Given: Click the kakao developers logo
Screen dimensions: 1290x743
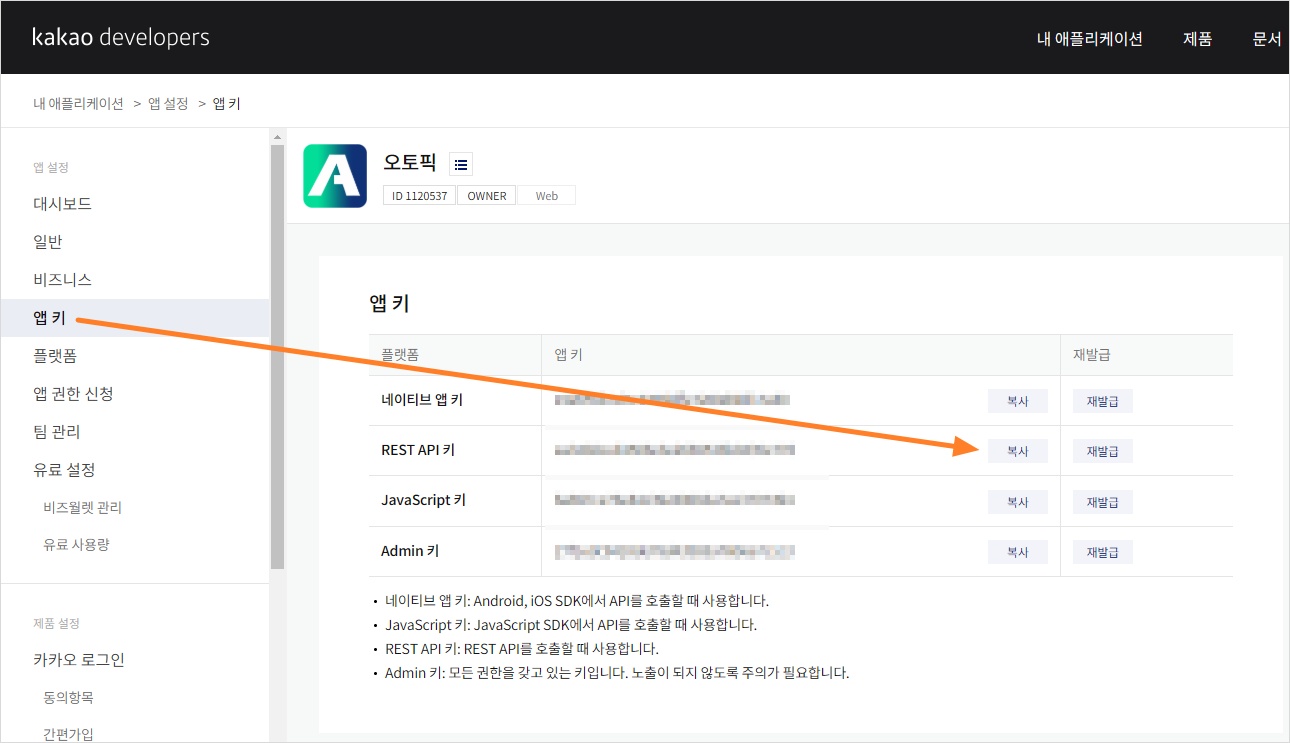Looking at the screenshot, I should pos(121,38).
